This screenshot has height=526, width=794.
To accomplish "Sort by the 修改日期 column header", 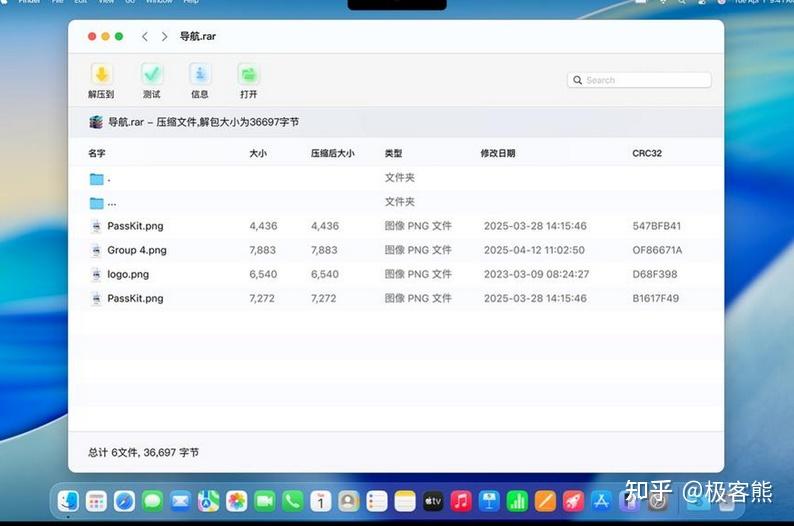I will tap(498, 153).
